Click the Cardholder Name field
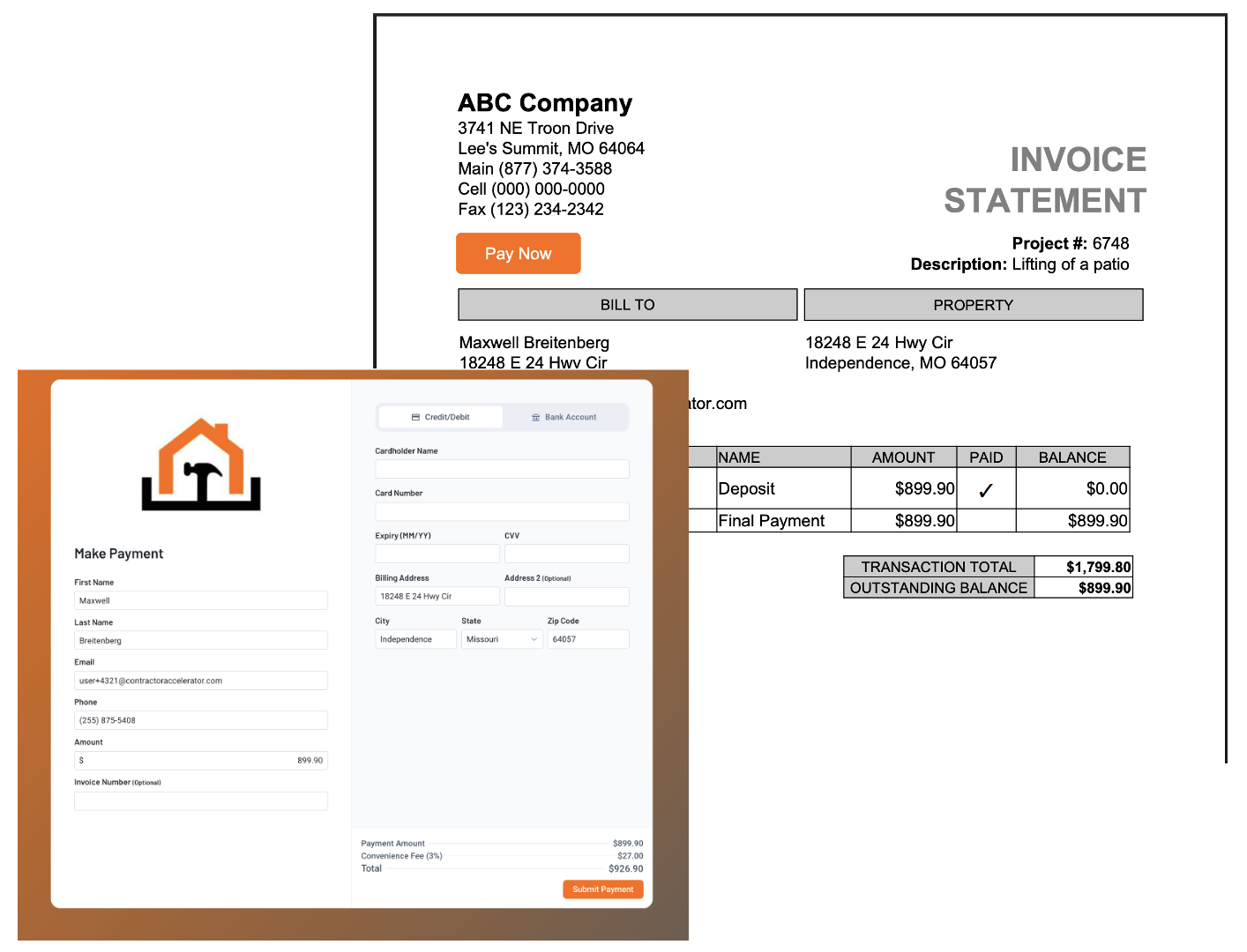This screenshot has width=1247, height=952. point(502,469)
